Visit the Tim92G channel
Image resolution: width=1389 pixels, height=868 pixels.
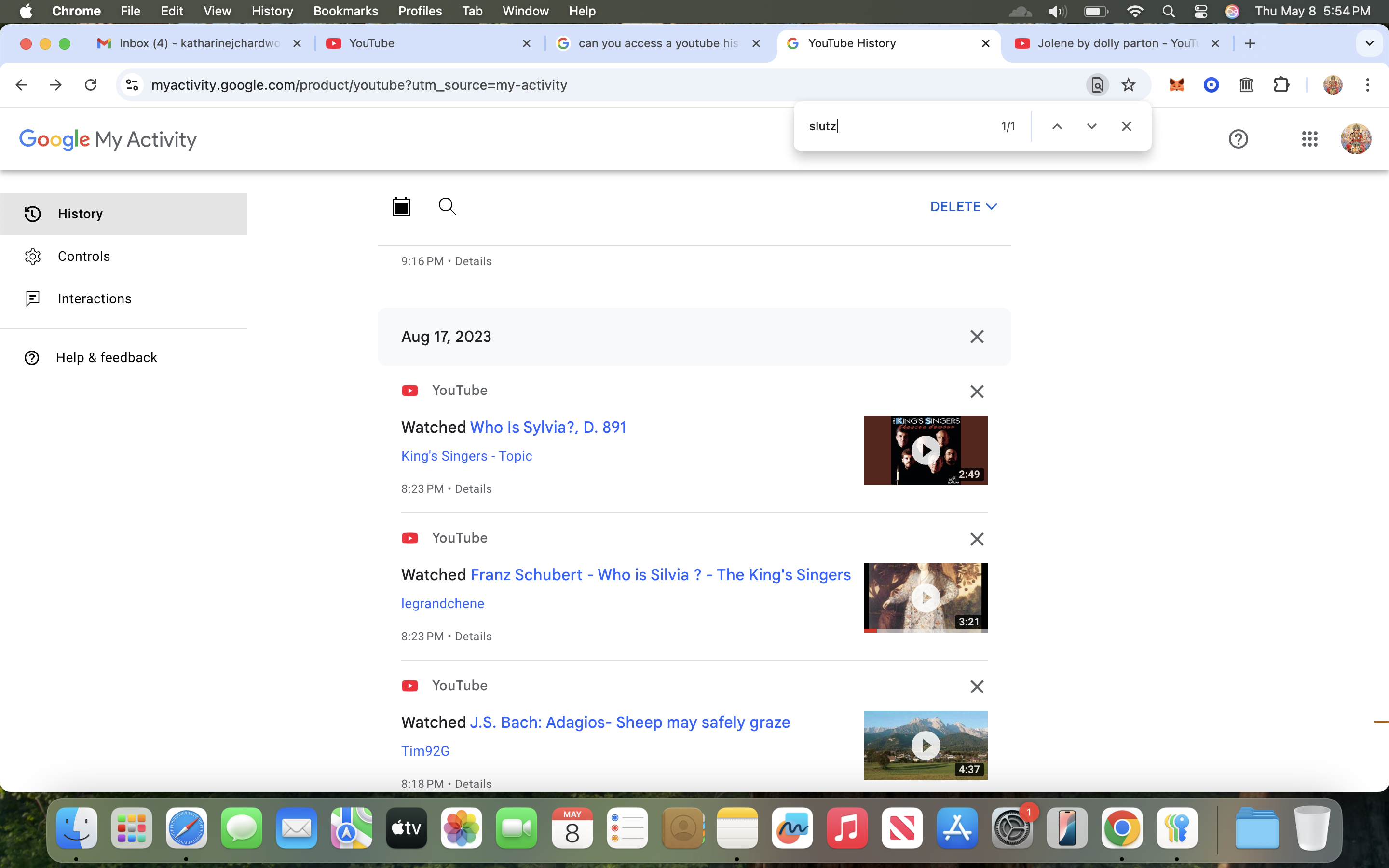(425, 751)
